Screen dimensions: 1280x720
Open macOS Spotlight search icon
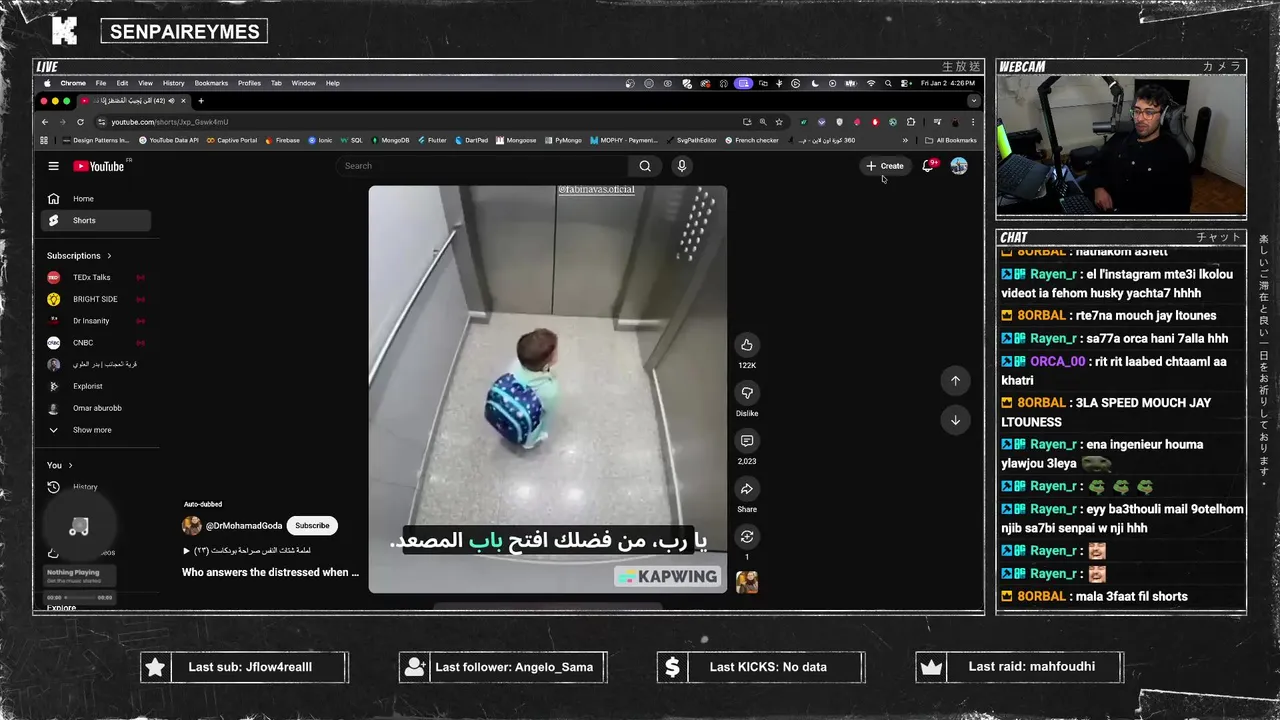pyautogui.click(x=888, y=83)
